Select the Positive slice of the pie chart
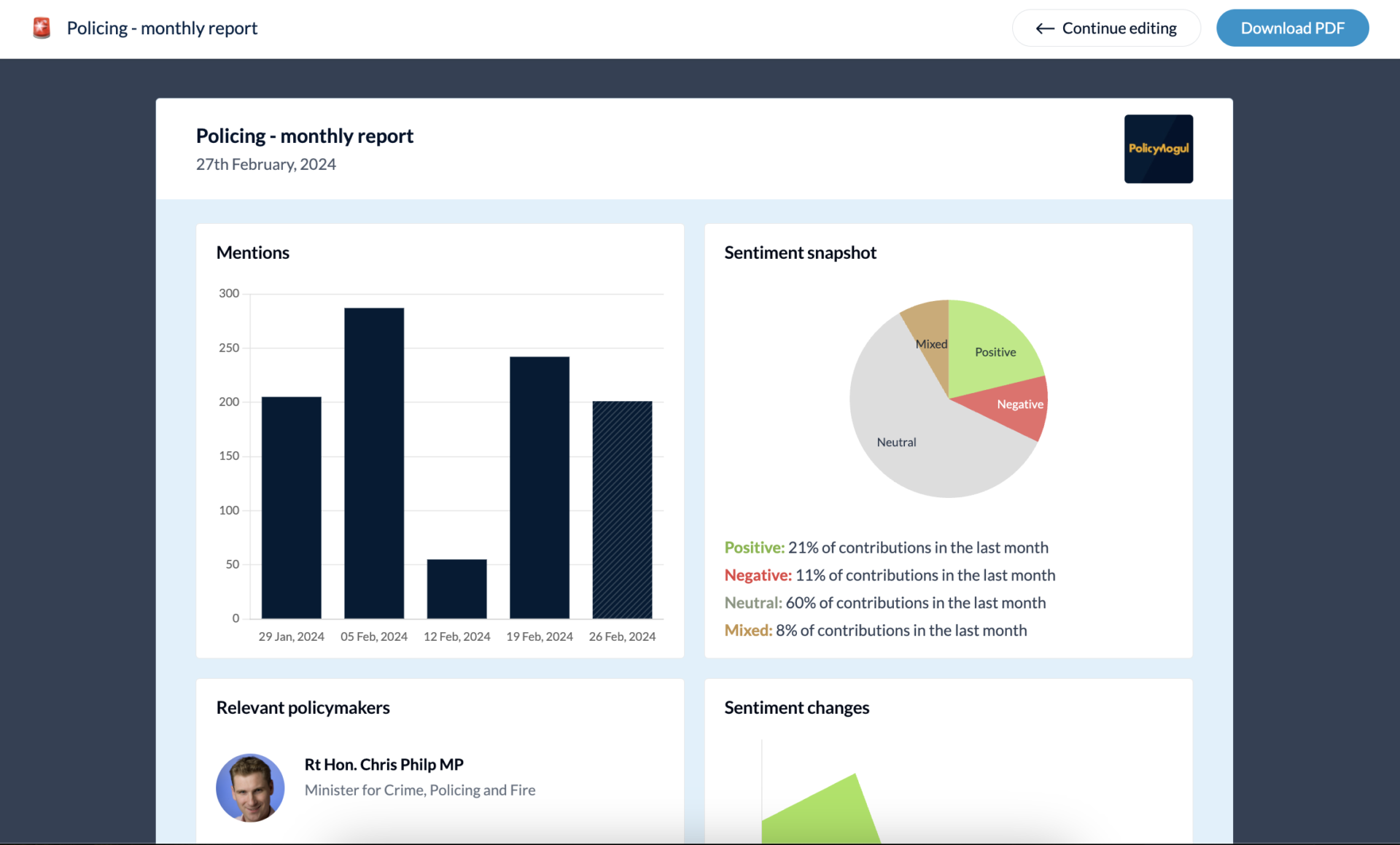Image resolution: width=1400 pixels, height=845 pixels. [995, 352]
